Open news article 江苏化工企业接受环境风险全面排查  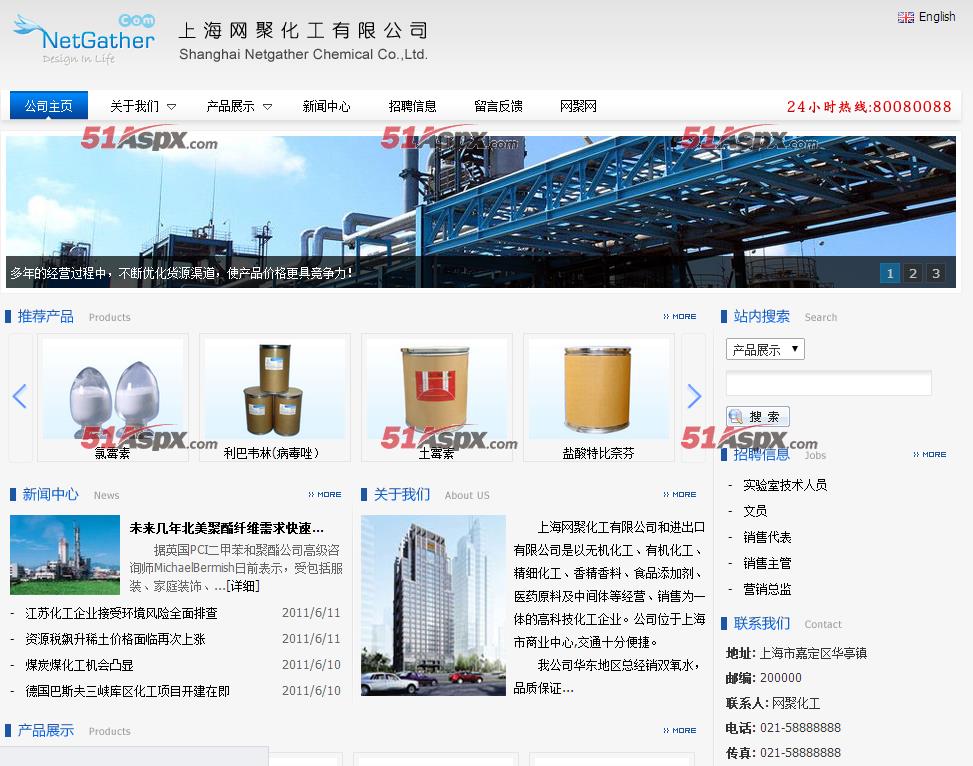[121, 613]
